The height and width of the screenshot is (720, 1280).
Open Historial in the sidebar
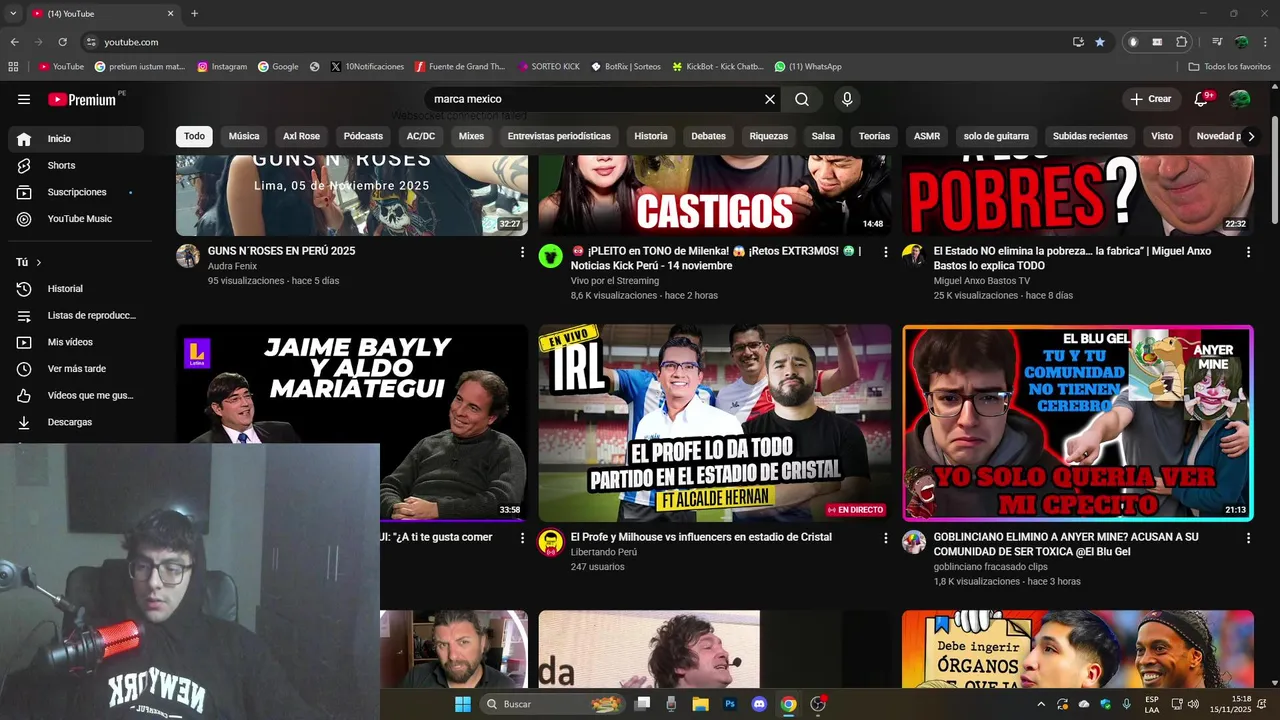[x=76, y=289]
